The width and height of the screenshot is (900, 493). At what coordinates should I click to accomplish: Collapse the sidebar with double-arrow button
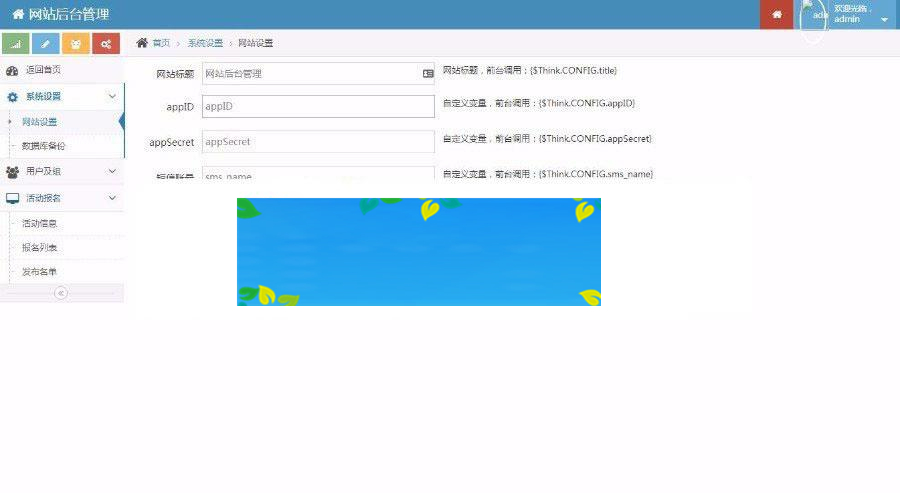(x=61, y=293)
